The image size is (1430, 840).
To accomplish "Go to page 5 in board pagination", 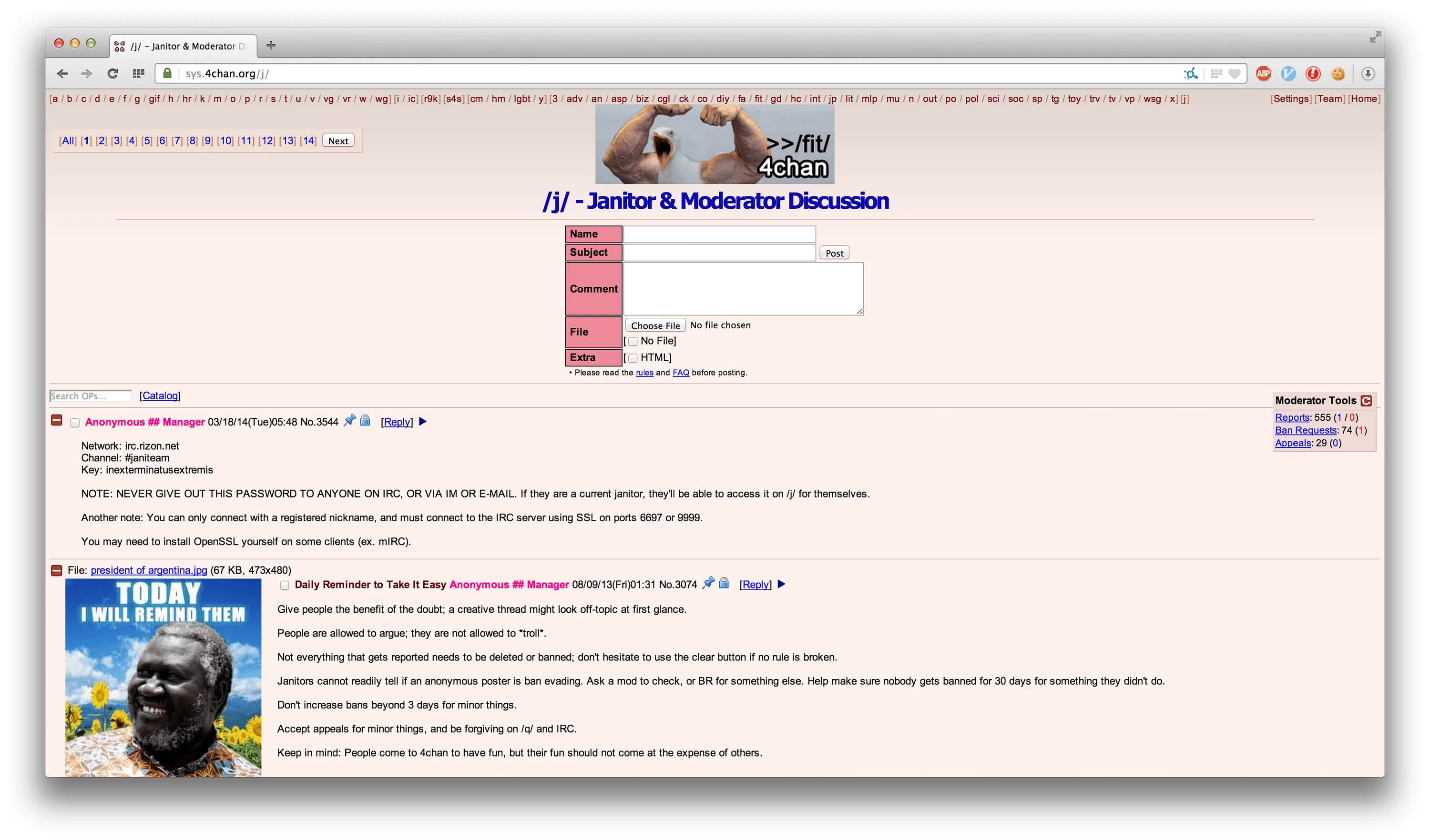I will click(146, 141).
